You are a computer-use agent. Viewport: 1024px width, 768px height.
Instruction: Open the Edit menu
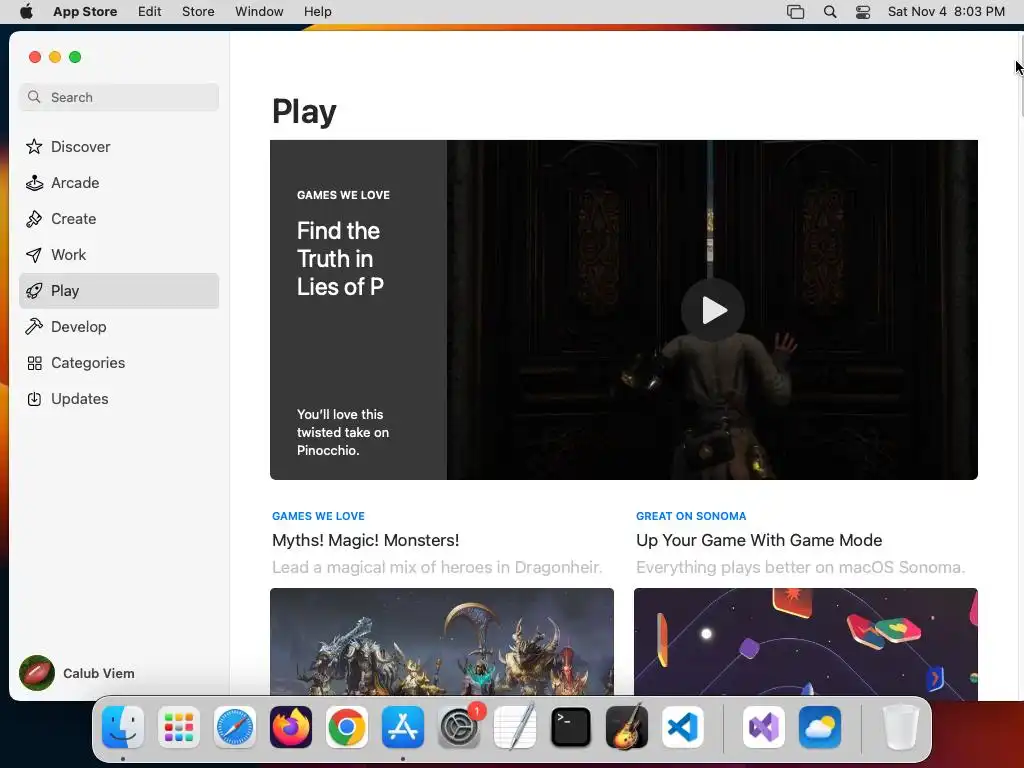(150, 12)
